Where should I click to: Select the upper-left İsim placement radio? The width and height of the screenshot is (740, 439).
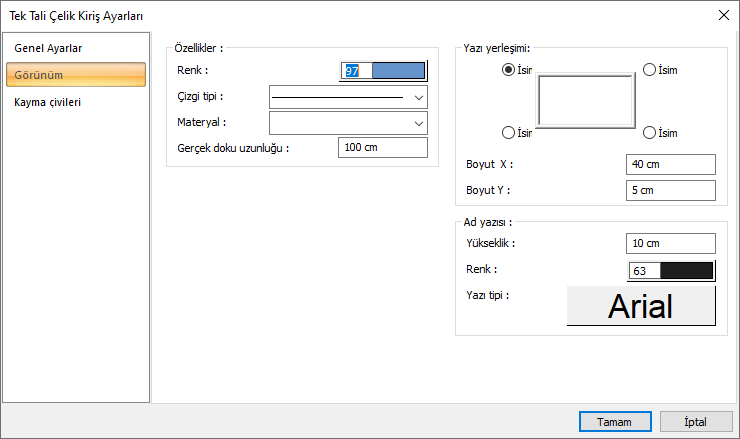point(509,70)
